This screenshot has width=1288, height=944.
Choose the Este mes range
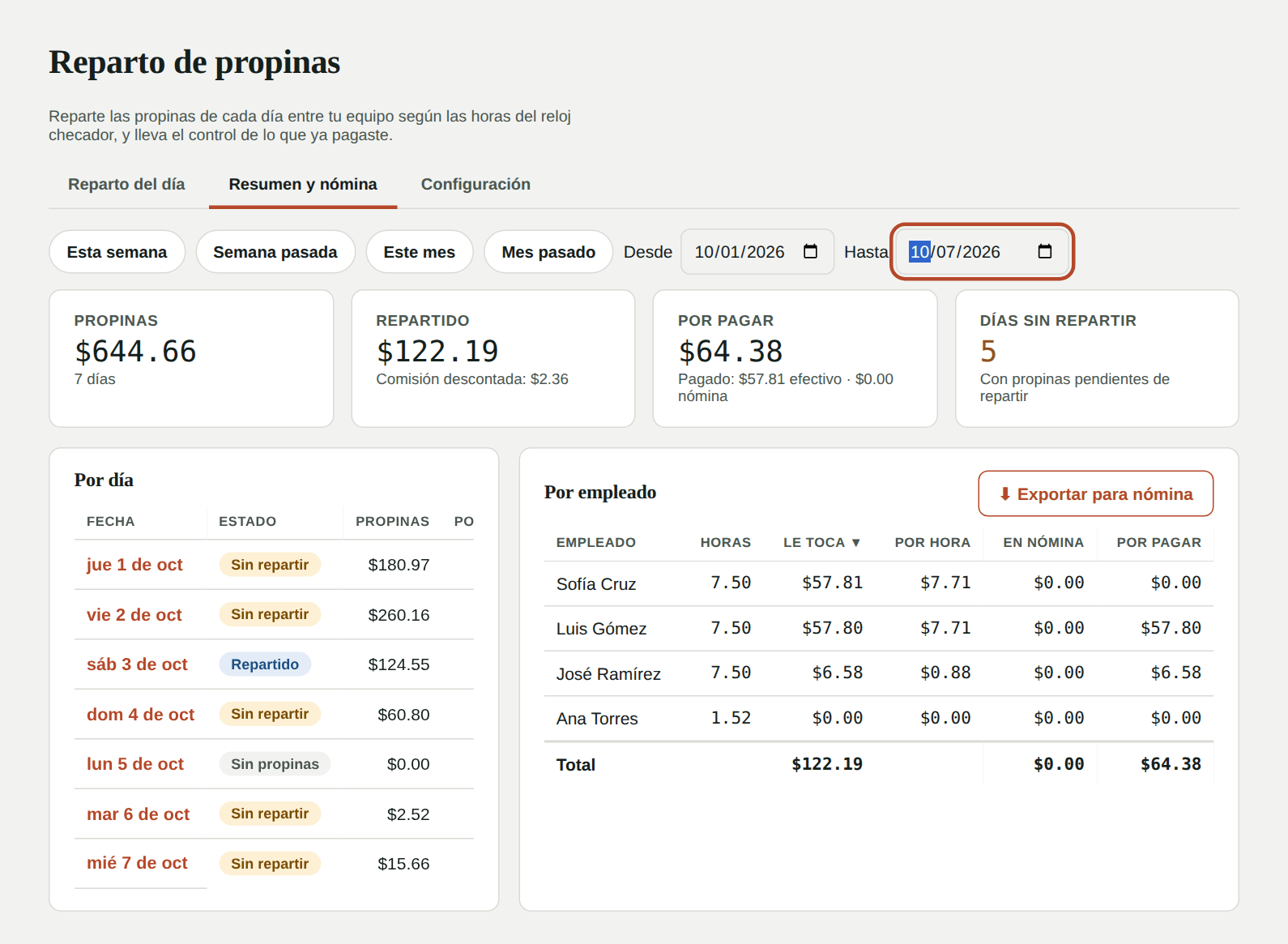tap(420, 252)
